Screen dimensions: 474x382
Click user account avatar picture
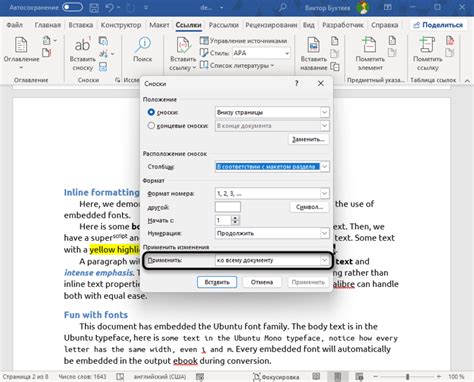[362, 7]
